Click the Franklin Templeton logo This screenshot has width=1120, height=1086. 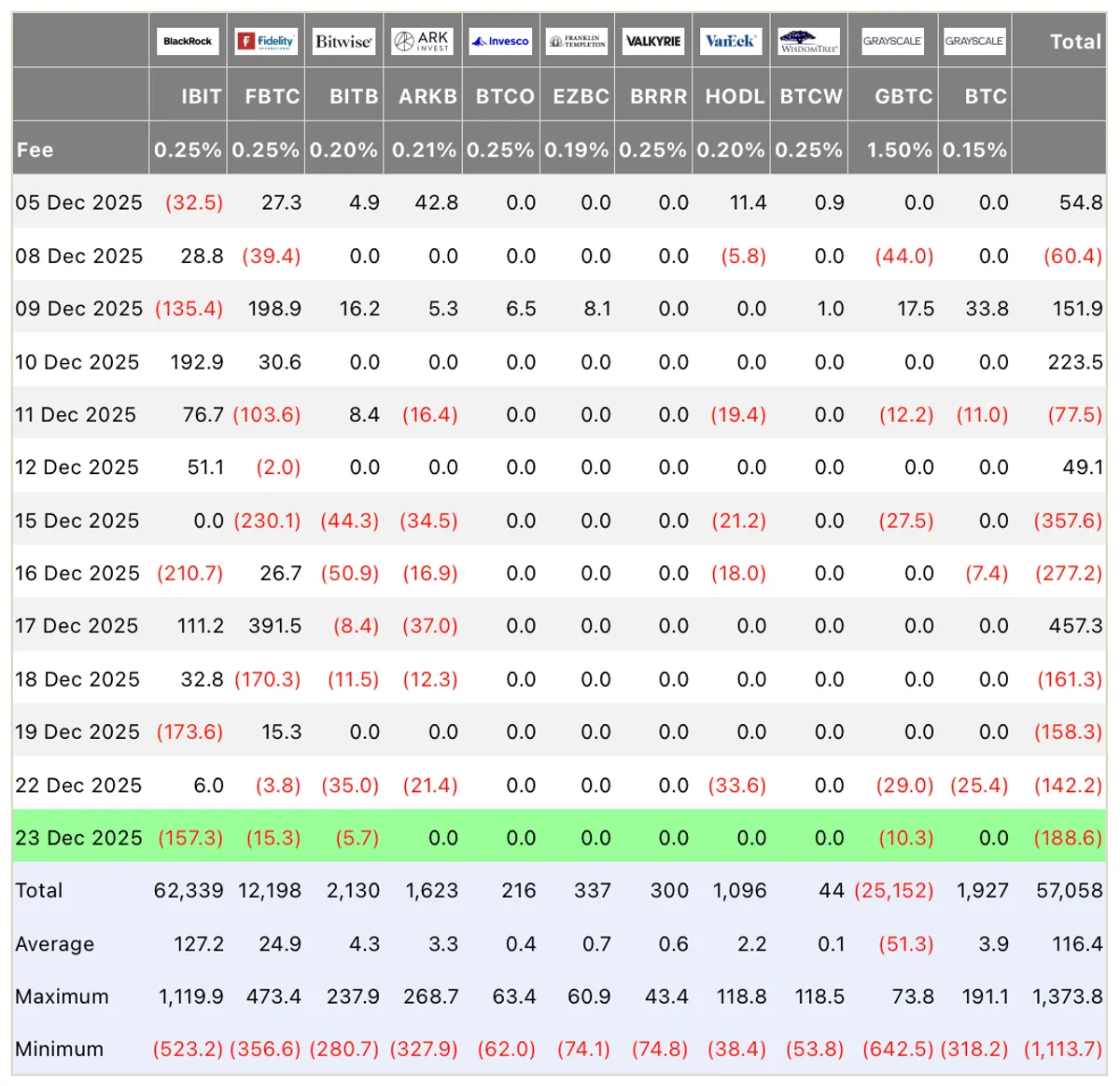point(577,41)
